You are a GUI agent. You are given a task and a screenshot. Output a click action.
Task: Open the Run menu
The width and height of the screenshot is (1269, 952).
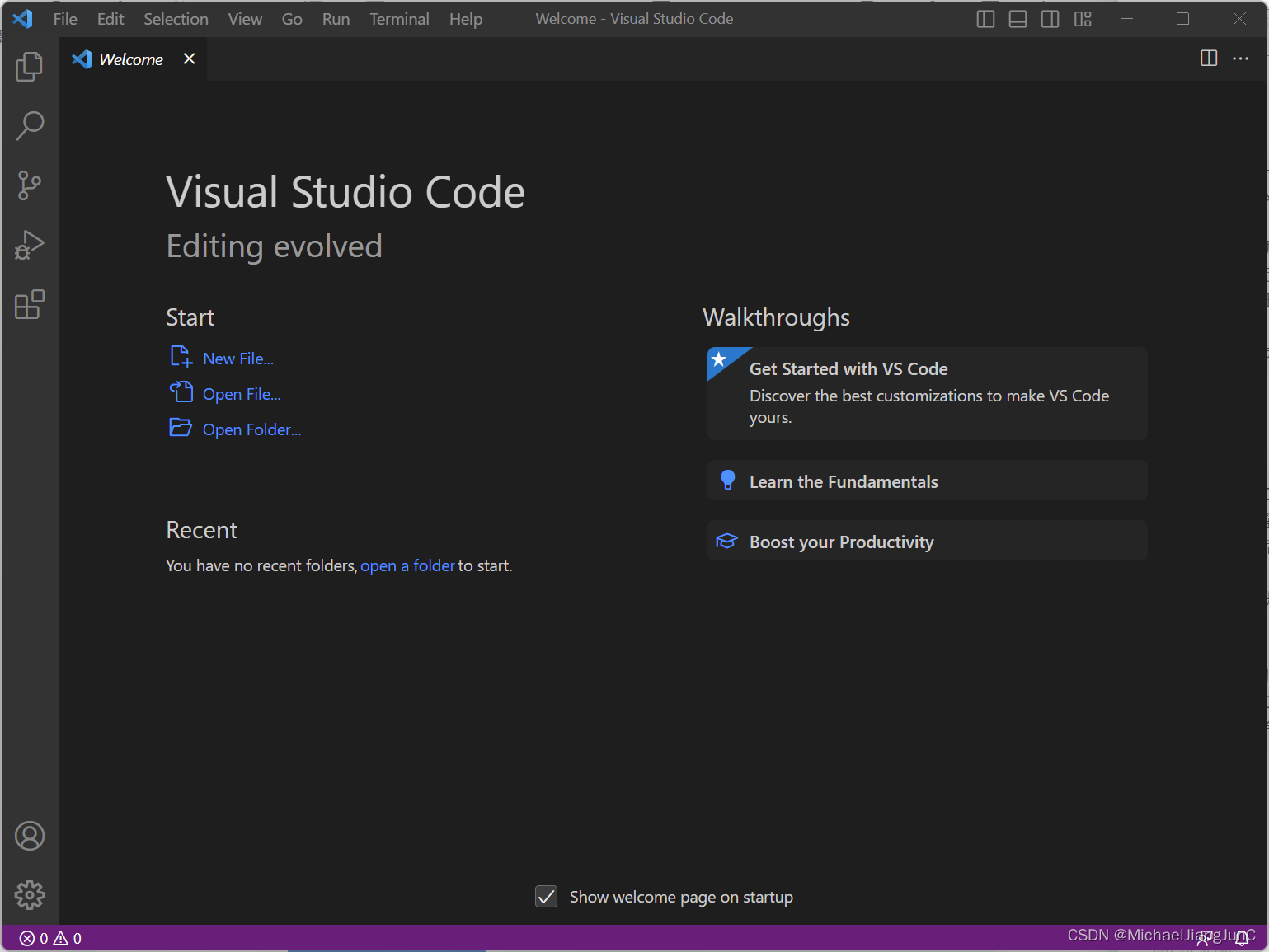click(x=336, y=19)
